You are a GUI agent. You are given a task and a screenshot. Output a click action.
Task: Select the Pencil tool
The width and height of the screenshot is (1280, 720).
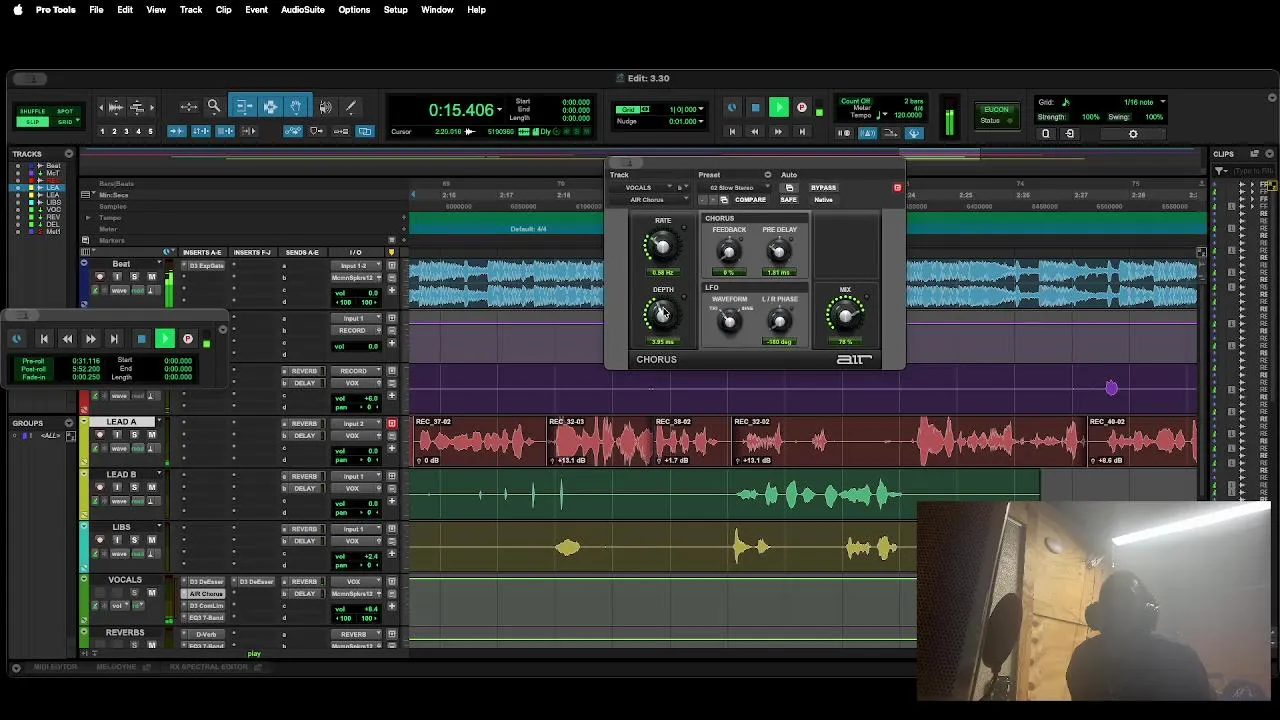point(350,106)
